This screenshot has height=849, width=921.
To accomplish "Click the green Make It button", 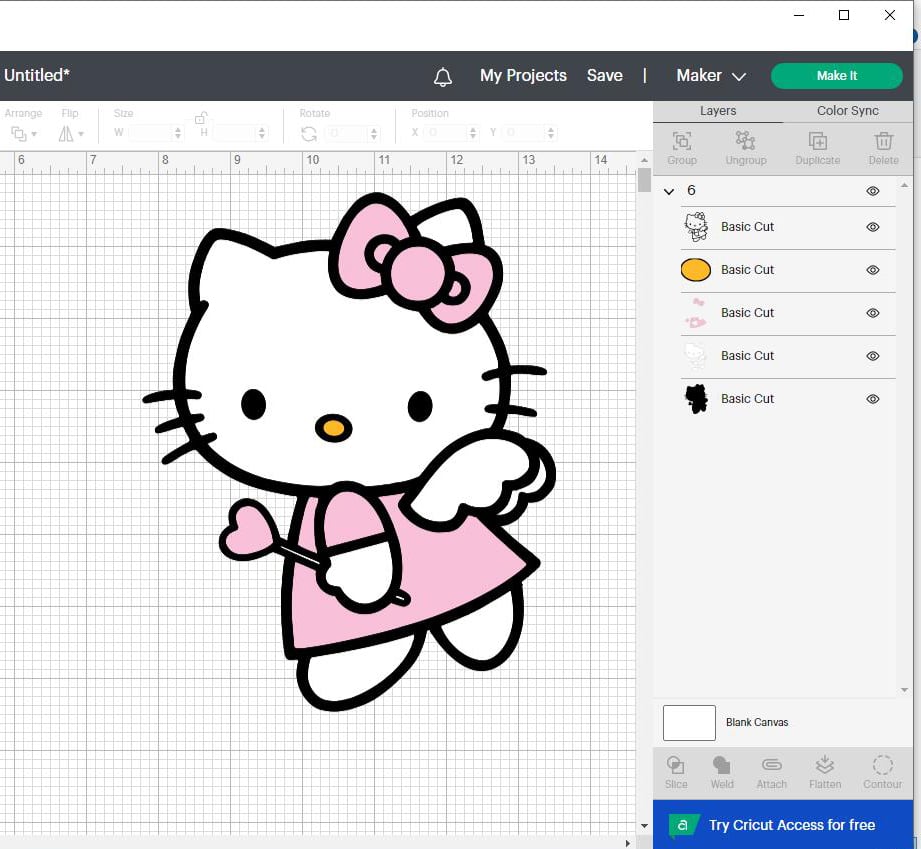I will click(x=836, y=76).
